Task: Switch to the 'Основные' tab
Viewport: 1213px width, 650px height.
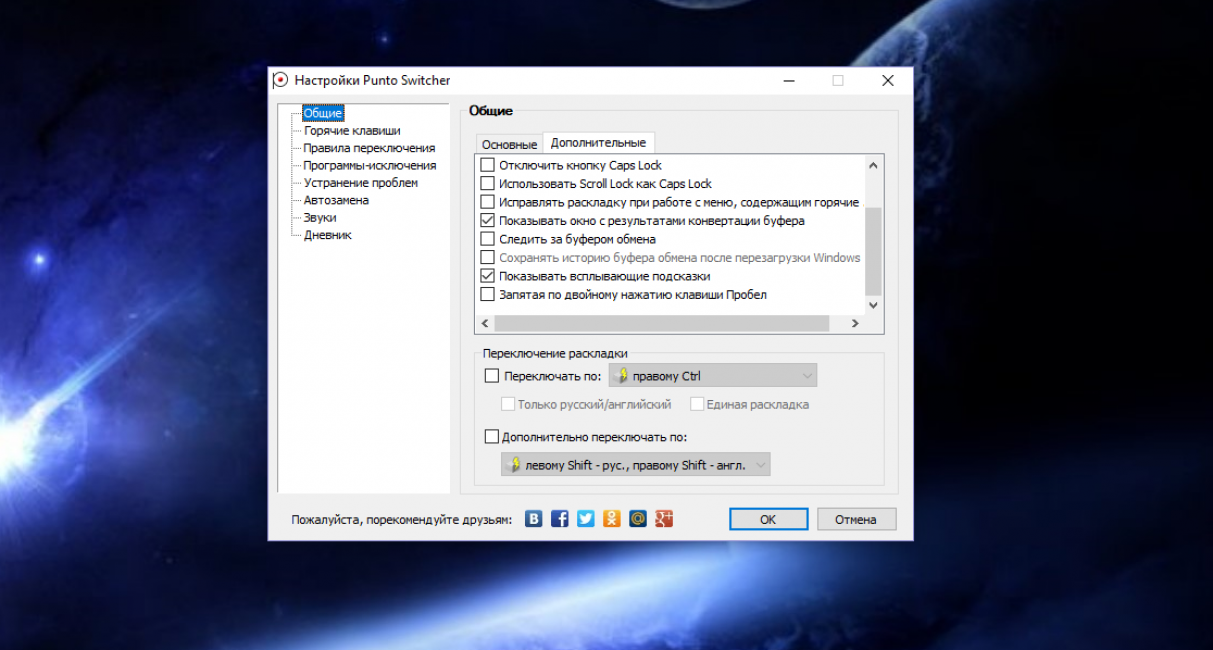Action: [509, 145]
